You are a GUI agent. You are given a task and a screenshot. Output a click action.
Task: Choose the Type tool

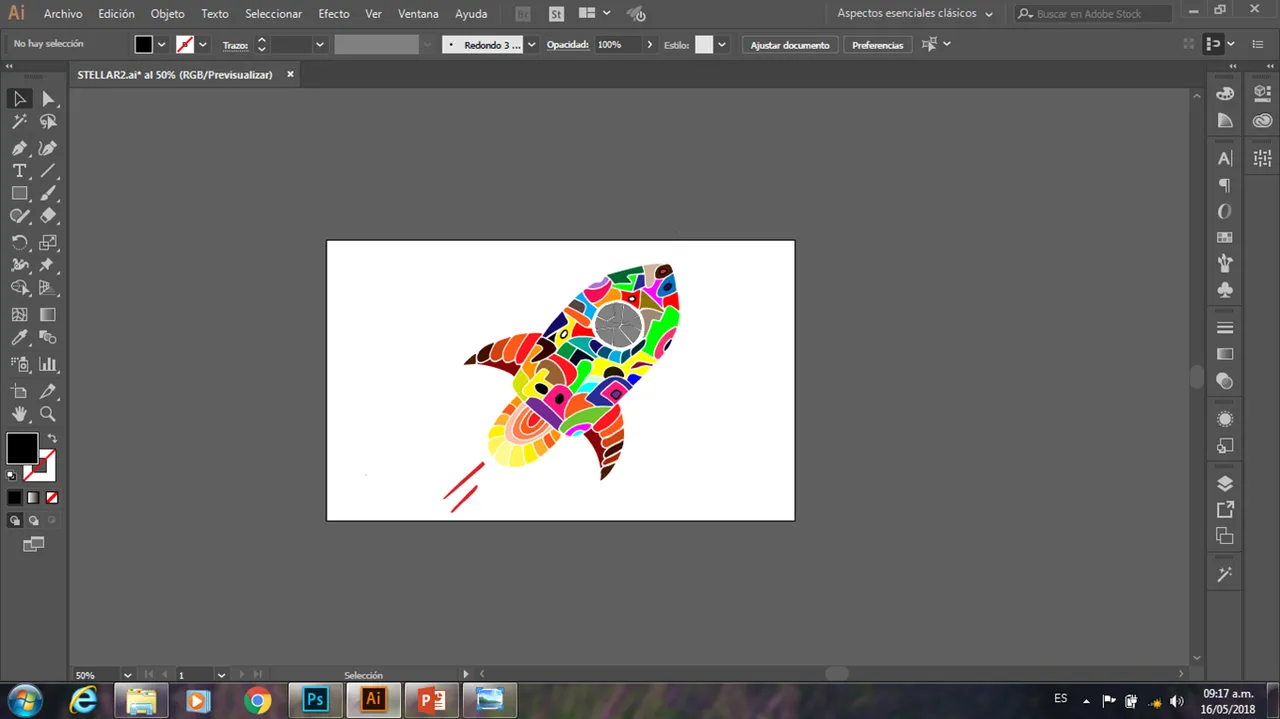pos(19,171)
